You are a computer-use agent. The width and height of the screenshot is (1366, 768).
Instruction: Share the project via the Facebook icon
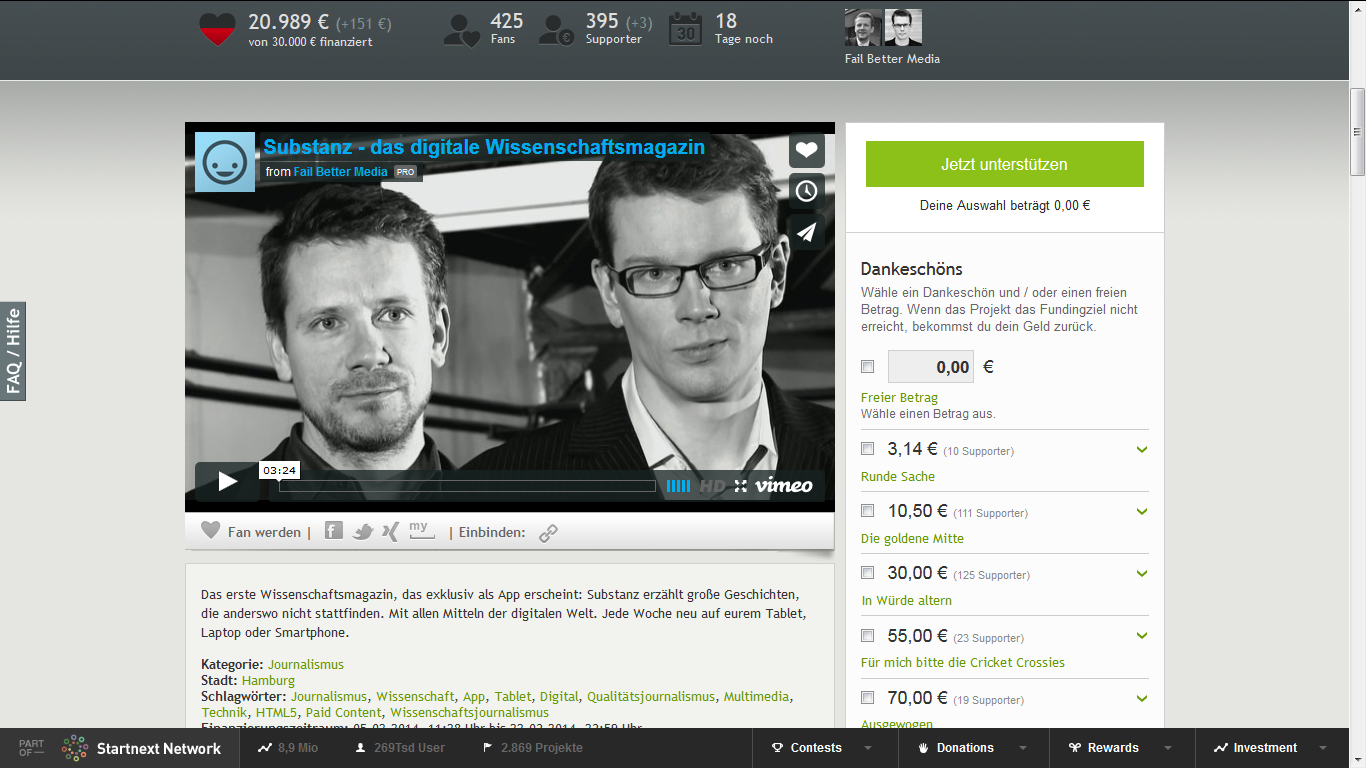pos(334,532)
